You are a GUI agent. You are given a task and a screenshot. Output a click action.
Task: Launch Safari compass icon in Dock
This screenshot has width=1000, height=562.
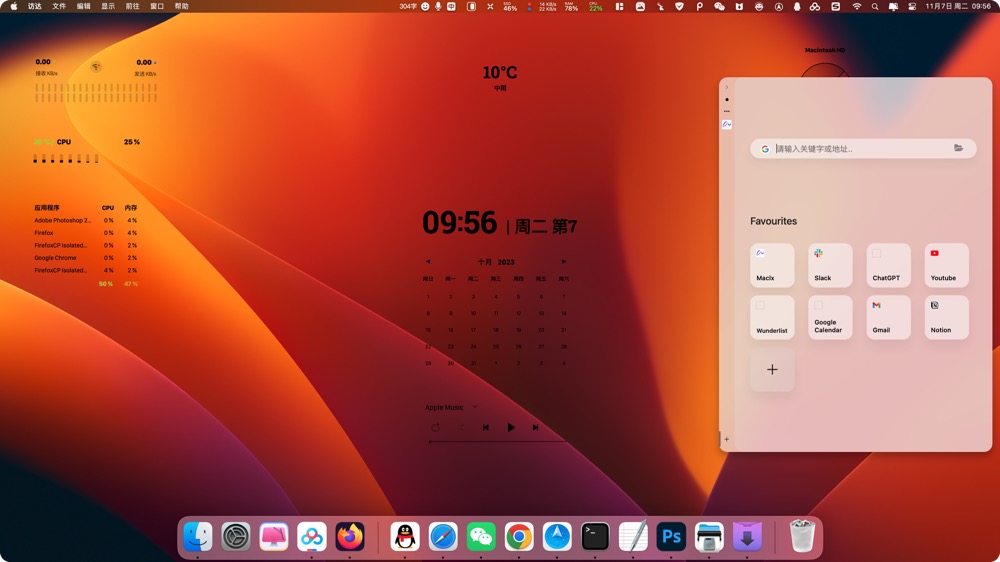[x=443, y=536]
